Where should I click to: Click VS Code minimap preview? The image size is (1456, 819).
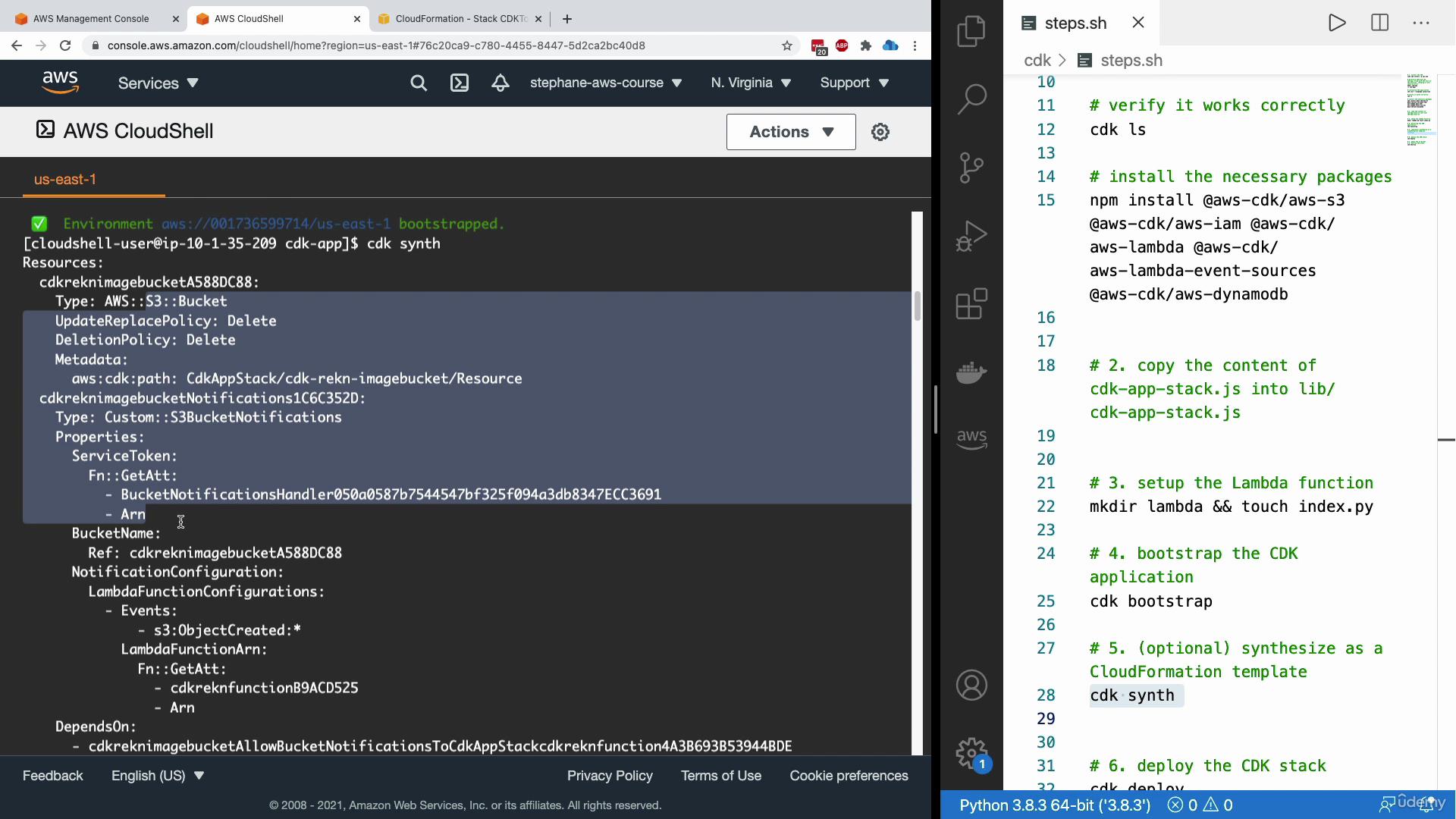tap(1420, 111)
